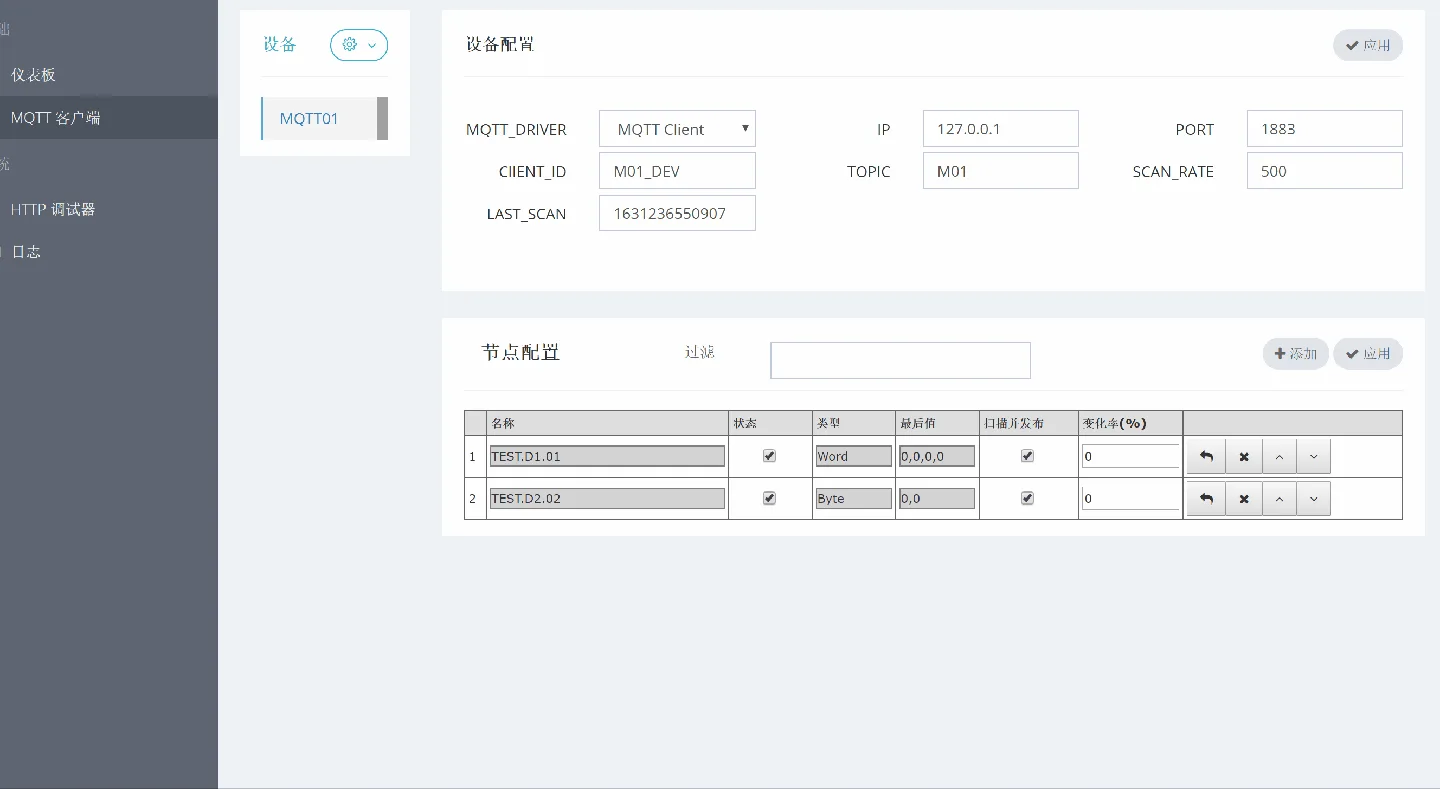The width and height of the screenshot is (1440, 789).
Task: Open HTTP 调试器 menu item
Action: [109, 210]
